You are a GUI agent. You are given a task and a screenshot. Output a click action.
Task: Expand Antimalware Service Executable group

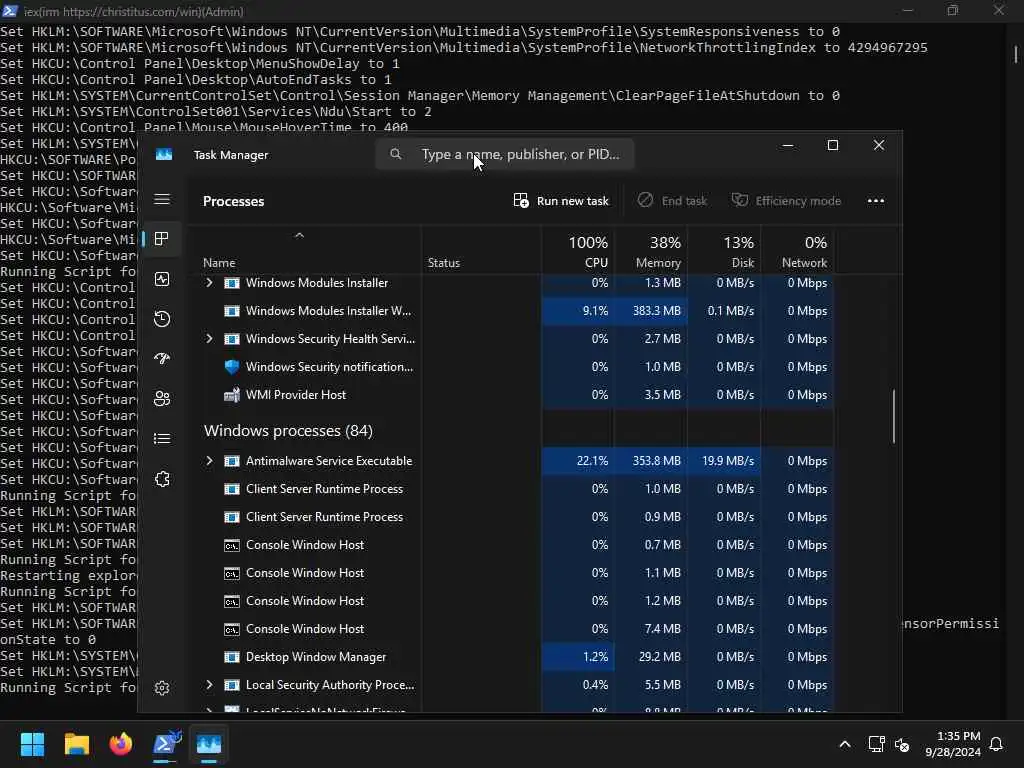pyautogui.click(x=209, y=461)
